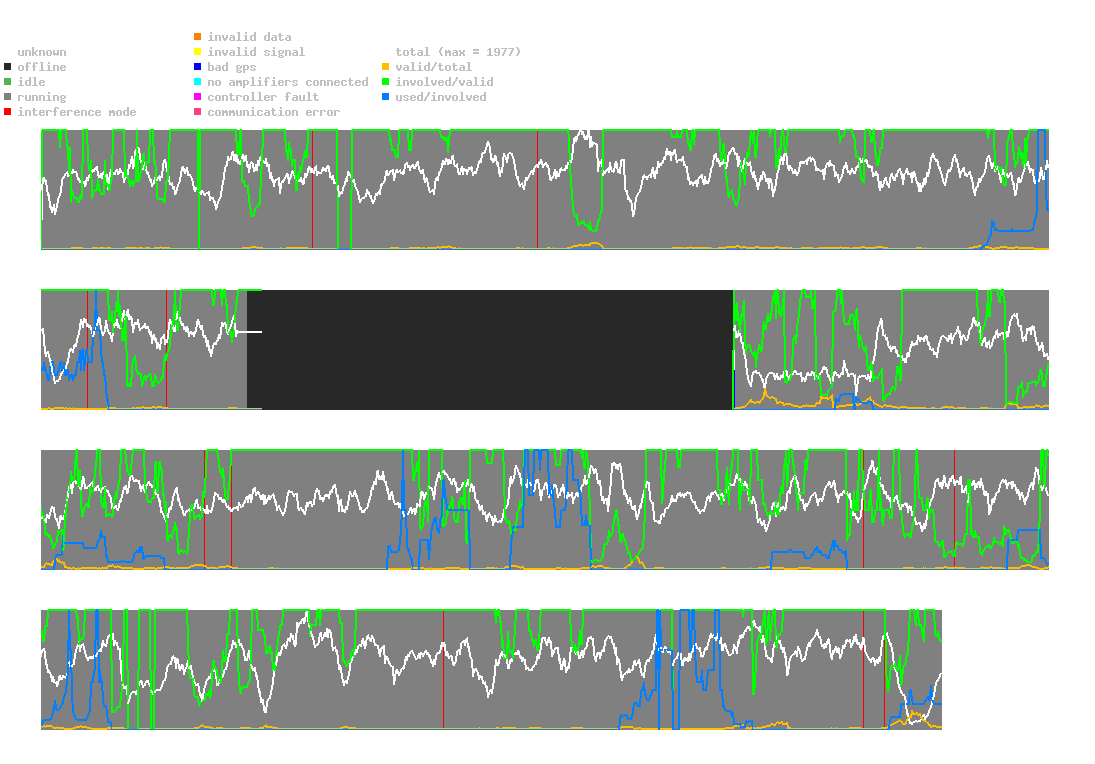Image resolution: width=1095 pixels, height=764 pixels.
Task: Select the blue bad gps legend swatch
Action: (198, 67)
